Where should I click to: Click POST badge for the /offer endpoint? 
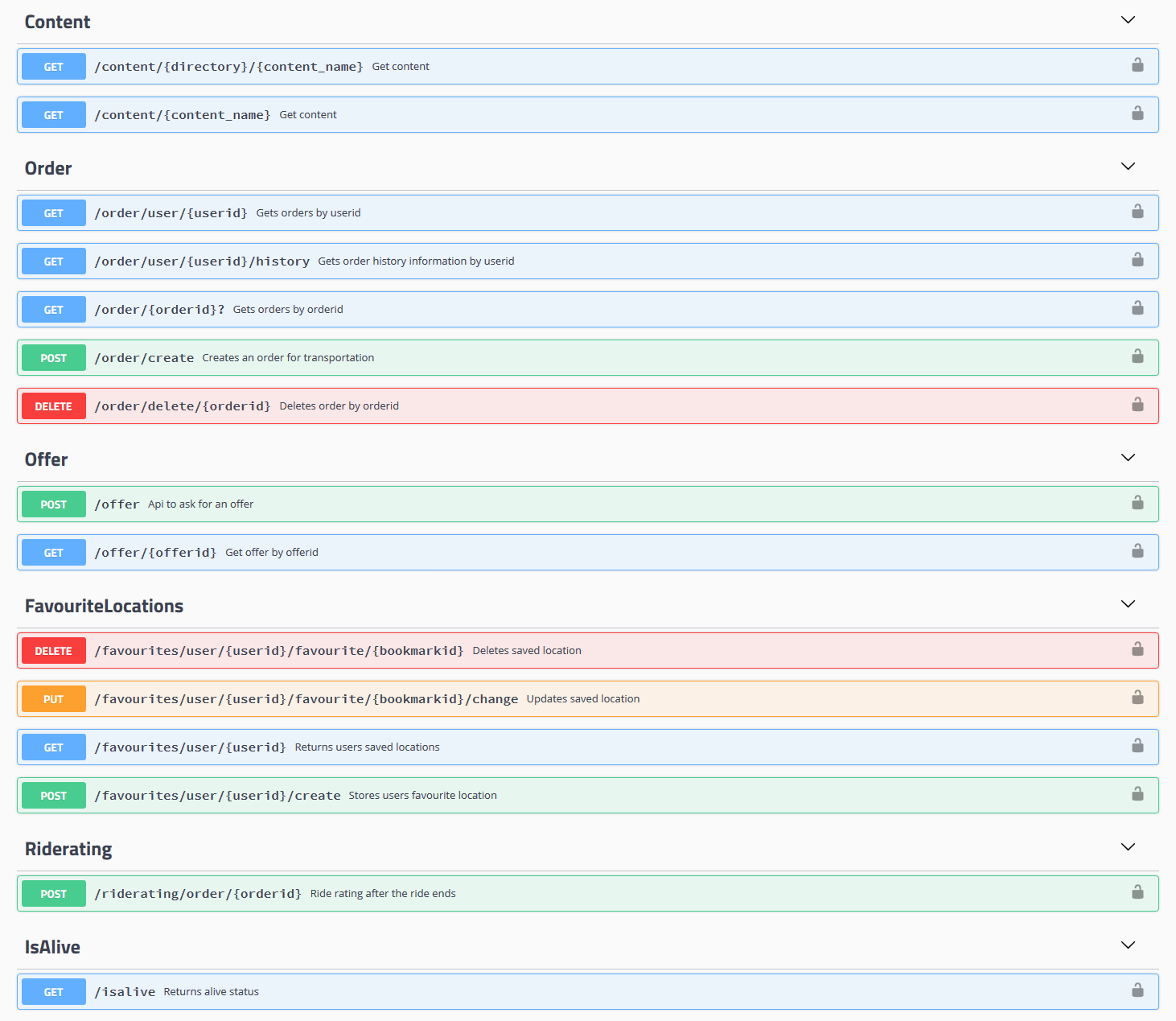[54, 504]
